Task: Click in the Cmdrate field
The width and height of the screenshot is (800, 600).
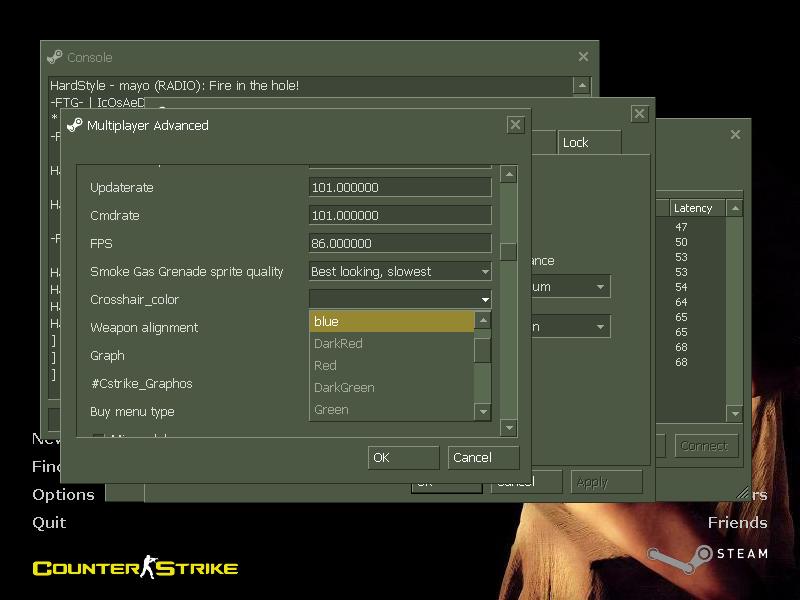Action: (400, 215)
